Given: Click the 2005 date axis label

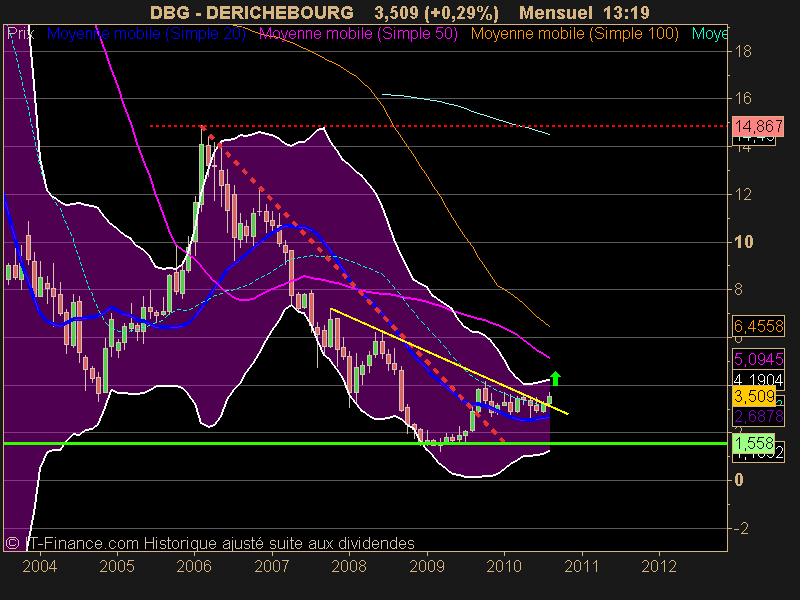Looking at the screenshot, I should (x=117, y=566).
